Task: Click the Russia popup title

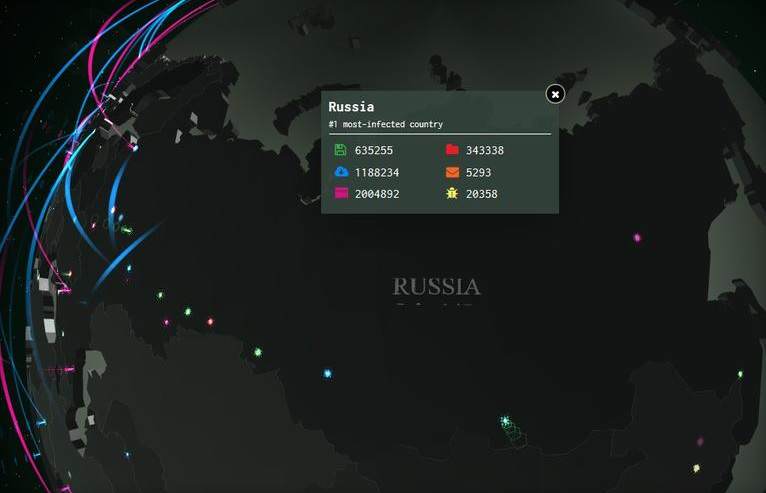Action: click(351, 106)
